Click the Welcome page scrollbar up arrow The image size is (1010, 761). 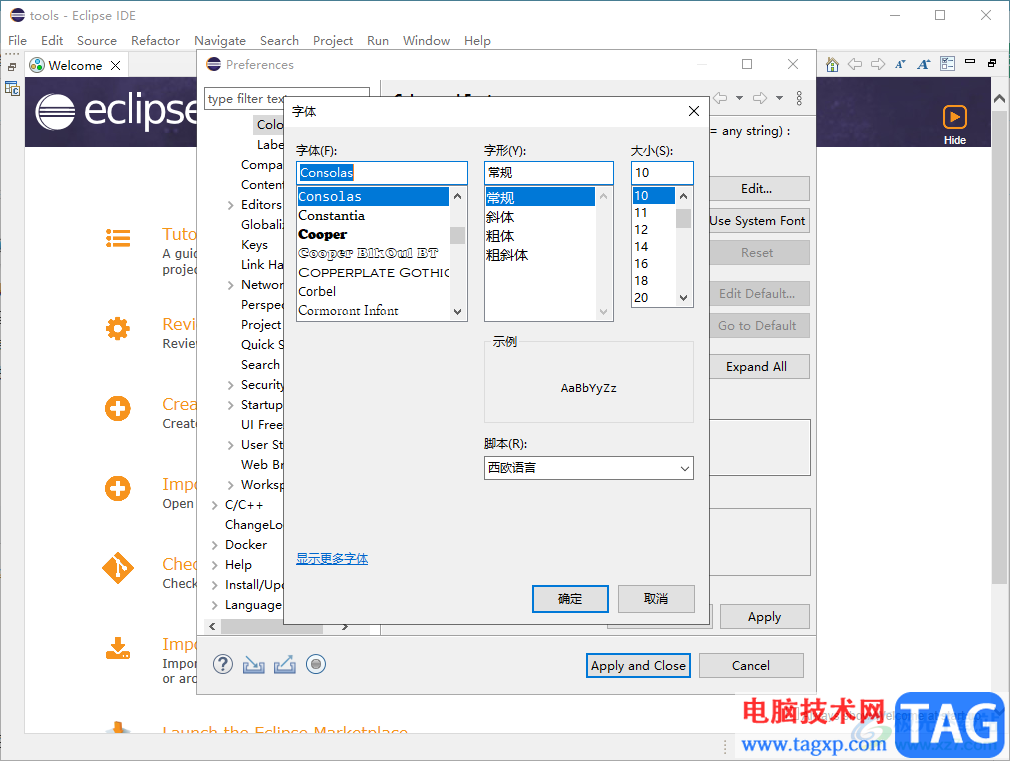[999, 99]
